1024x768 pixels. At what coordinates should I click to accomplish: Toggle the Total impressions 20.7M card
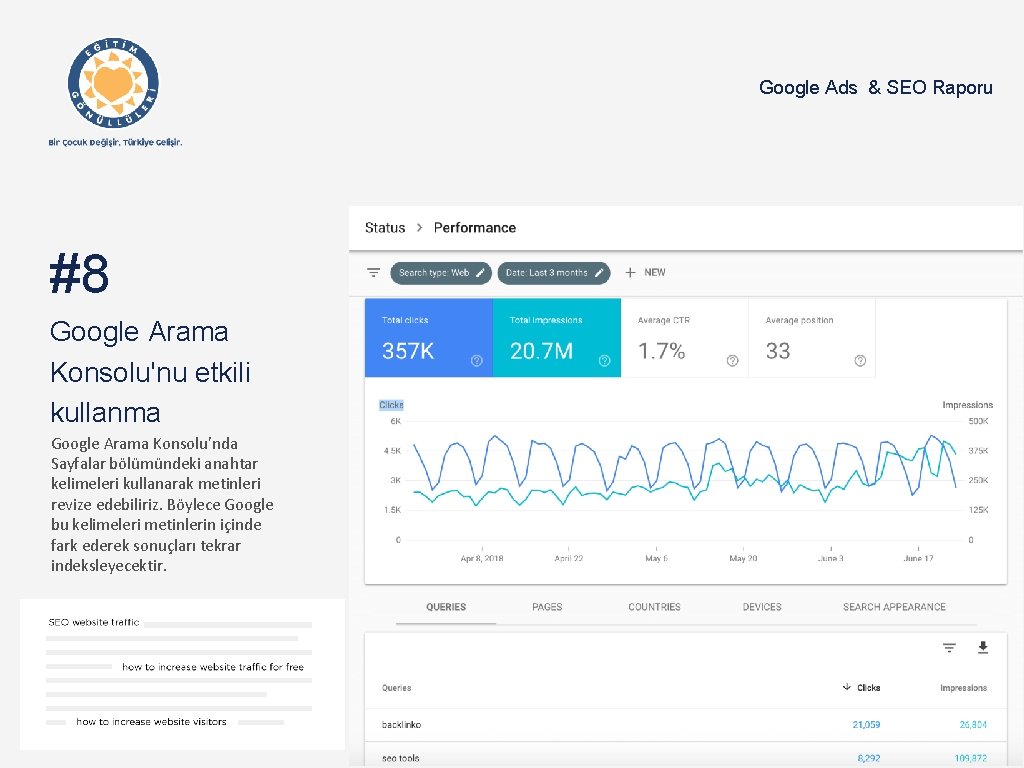pyautogui.click(x=556, y=338)
